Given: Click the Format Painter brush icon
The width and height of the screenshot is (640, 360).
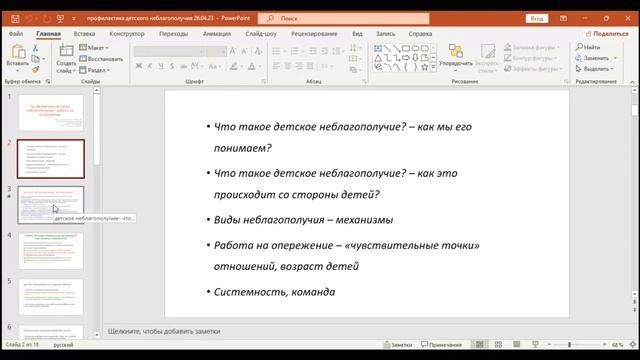Looking at the screenshot, I should tap(36, 70).
